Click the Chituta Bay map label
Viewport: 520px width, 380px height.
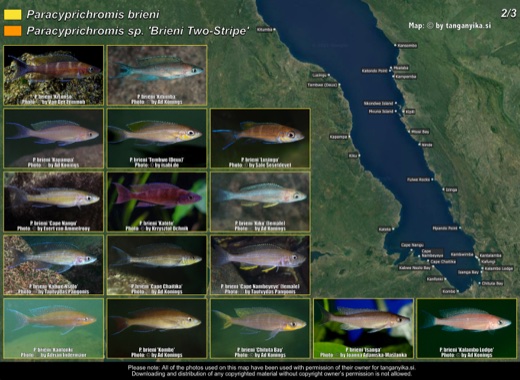click(492, 283)
